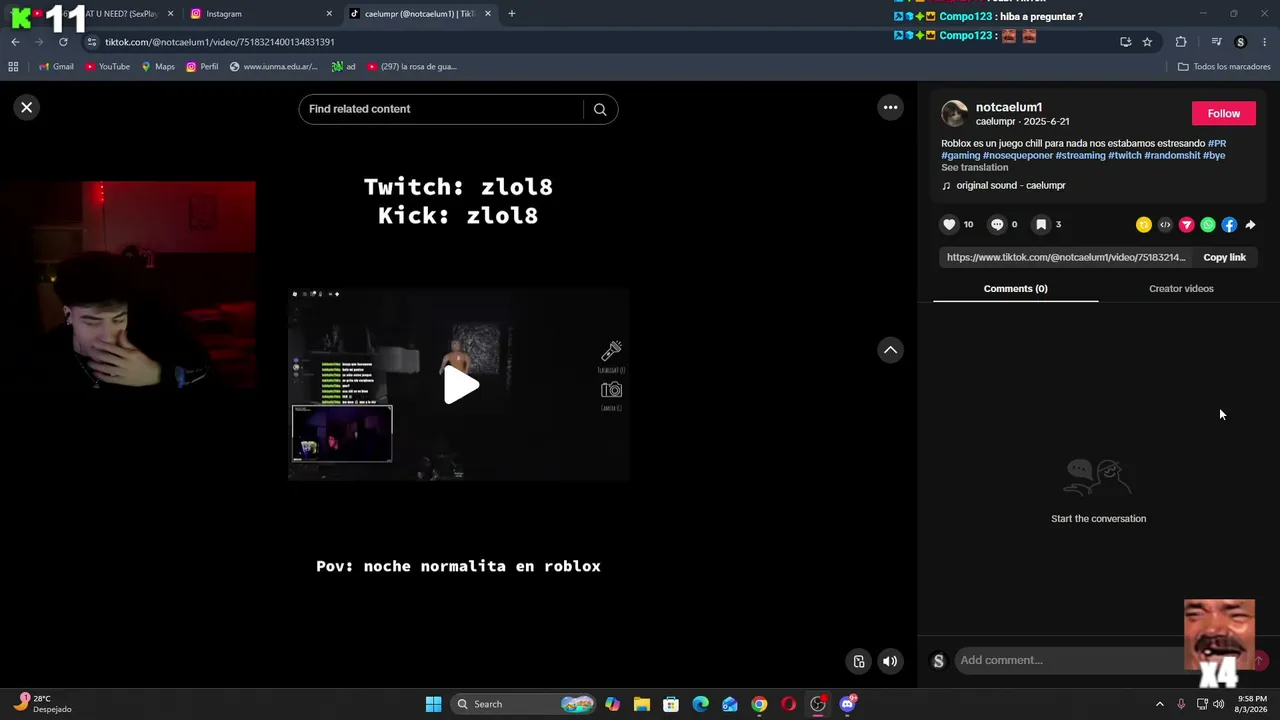Switch to the Comments (0) tab
Image resolution: width=1280 pixels, height=720 pixels.
1015,288
